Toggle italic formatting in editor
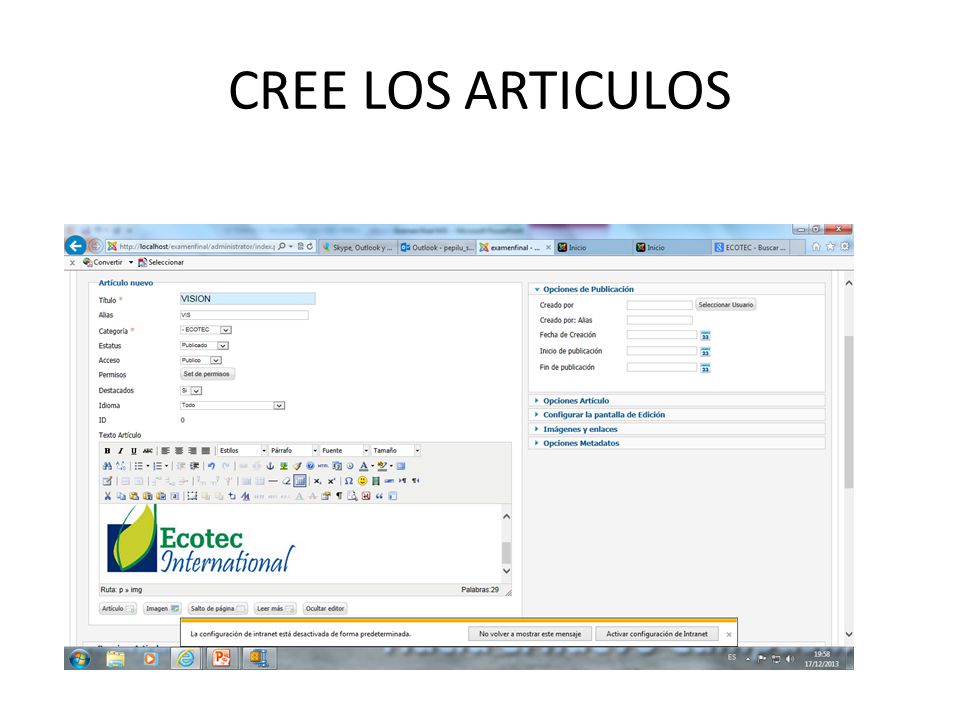The width and height of the screenshot is (960, 720). tap(121, 451)
